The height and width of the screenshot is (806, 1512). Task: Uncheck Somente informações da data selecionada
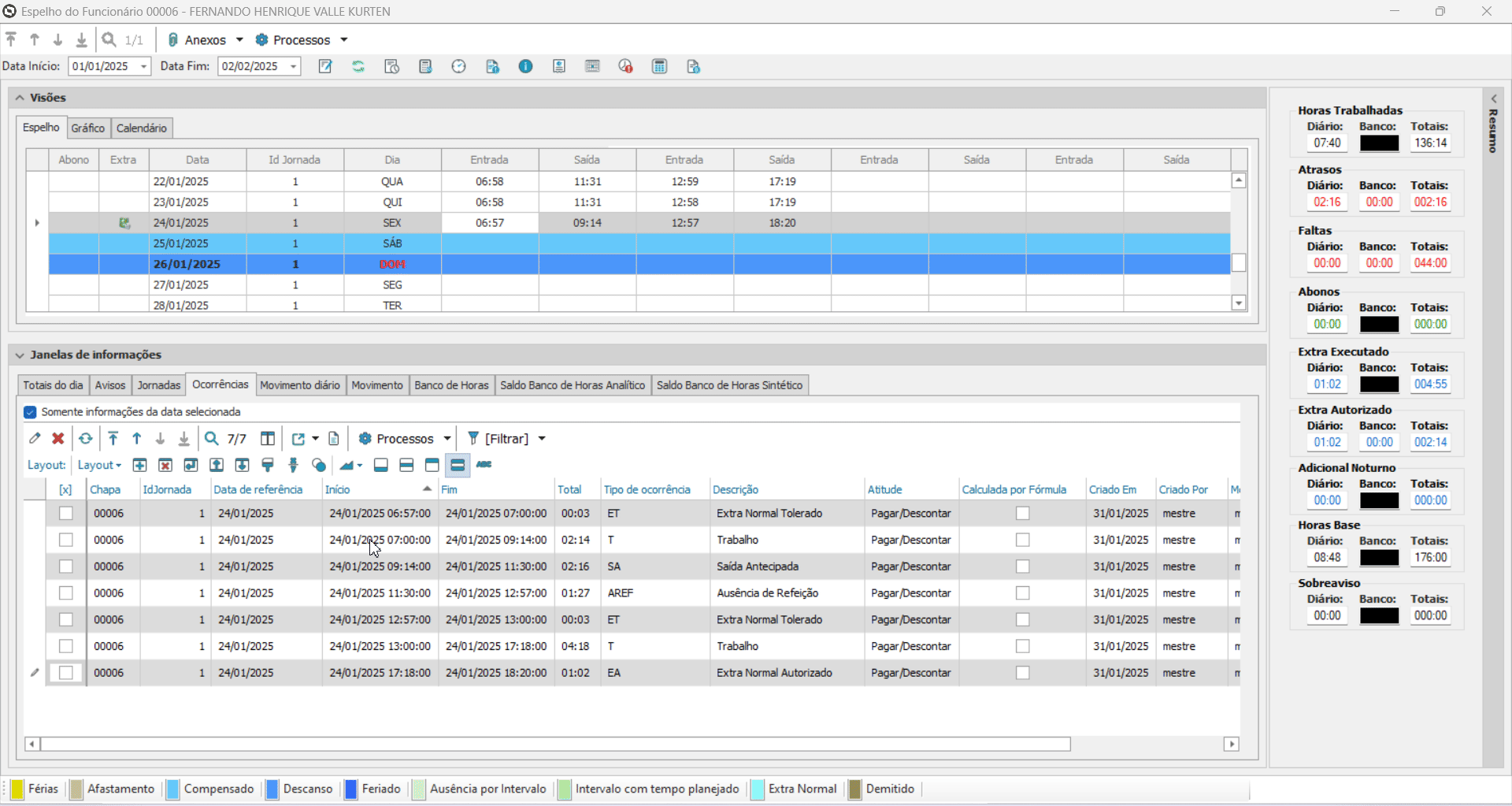coord(30,412)
